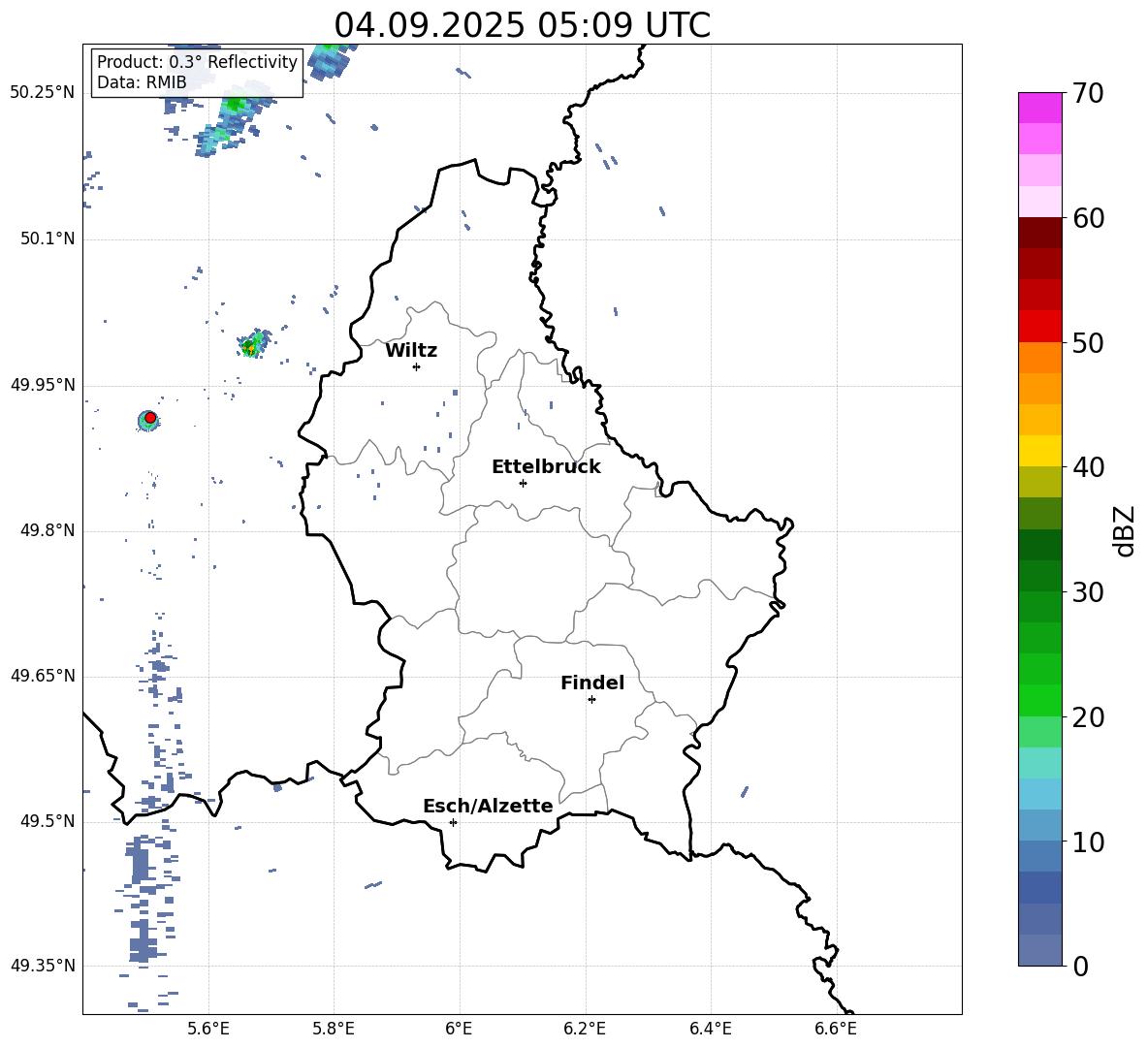The width and height of the screenshot is (1148, 1048).
Task: Click the 70 value on the colorbar
Action: pos(1088,93)
